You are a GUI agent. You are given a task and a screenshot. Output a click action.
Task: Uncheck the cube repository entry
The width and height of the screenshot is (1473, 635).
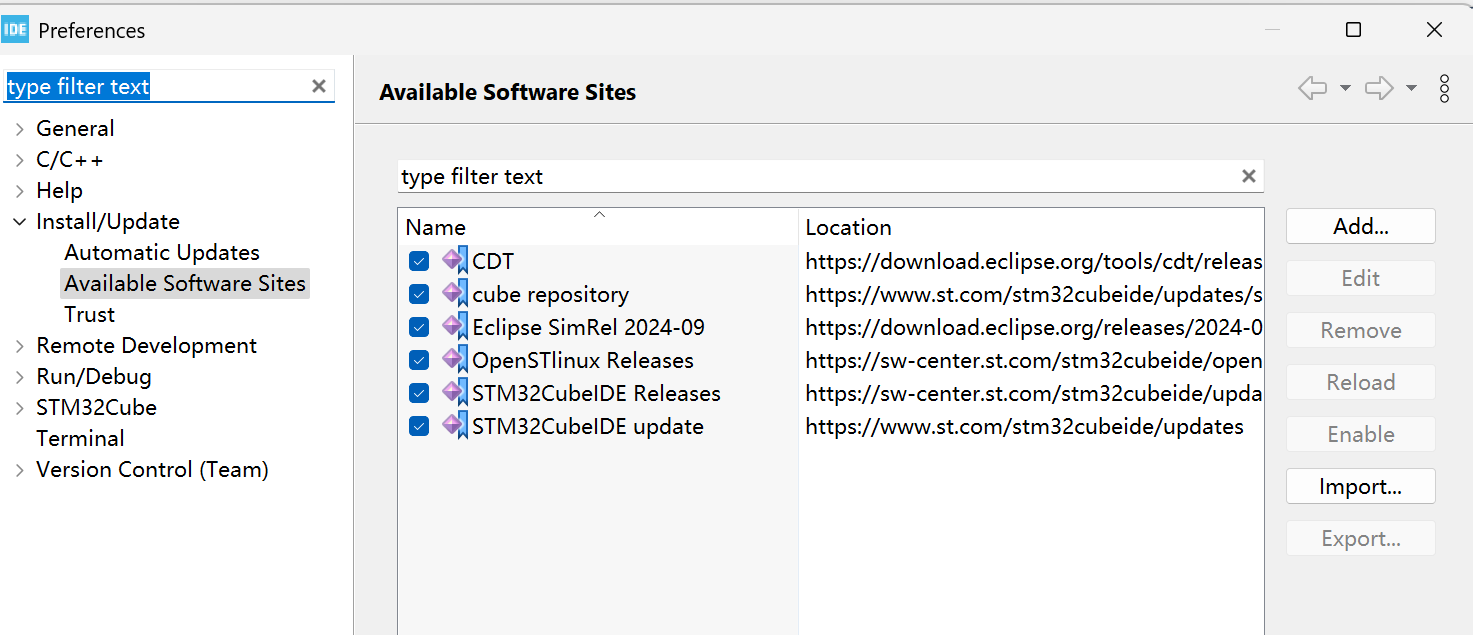click(x=418, y=293)
